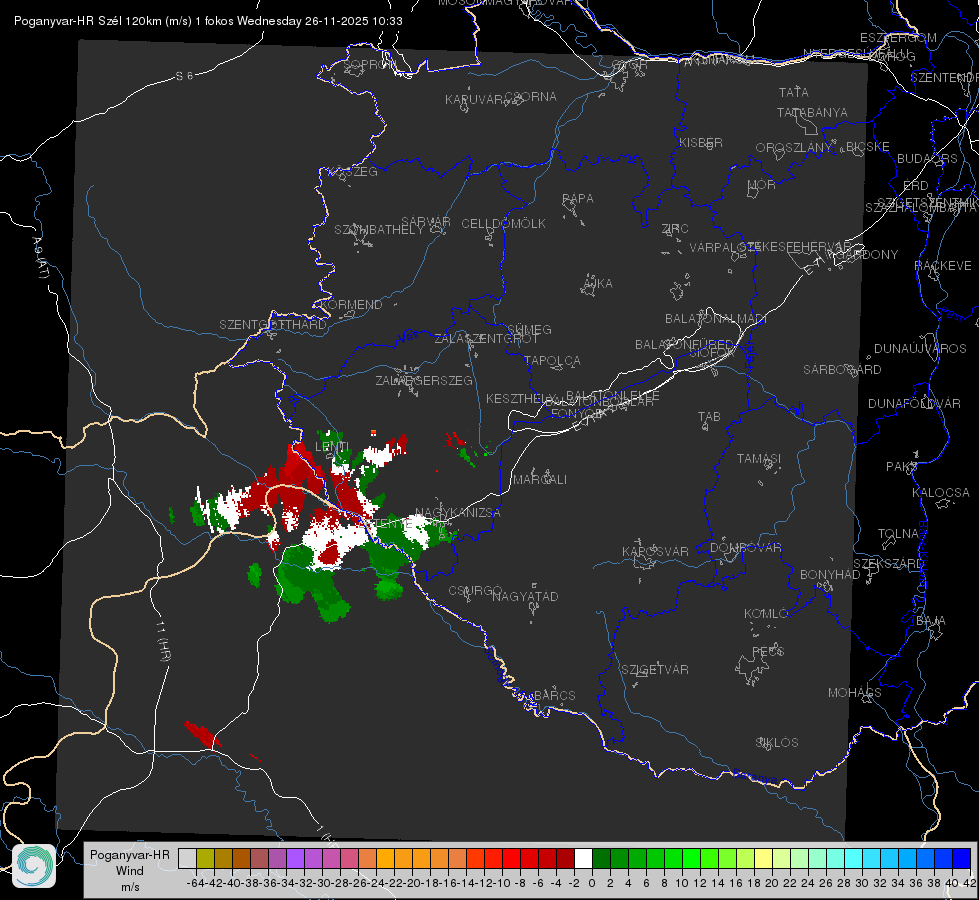This screenshot has width=979, height=900.
Task: Click the DUNAUJVAROS city label
Action: [920, 349]
